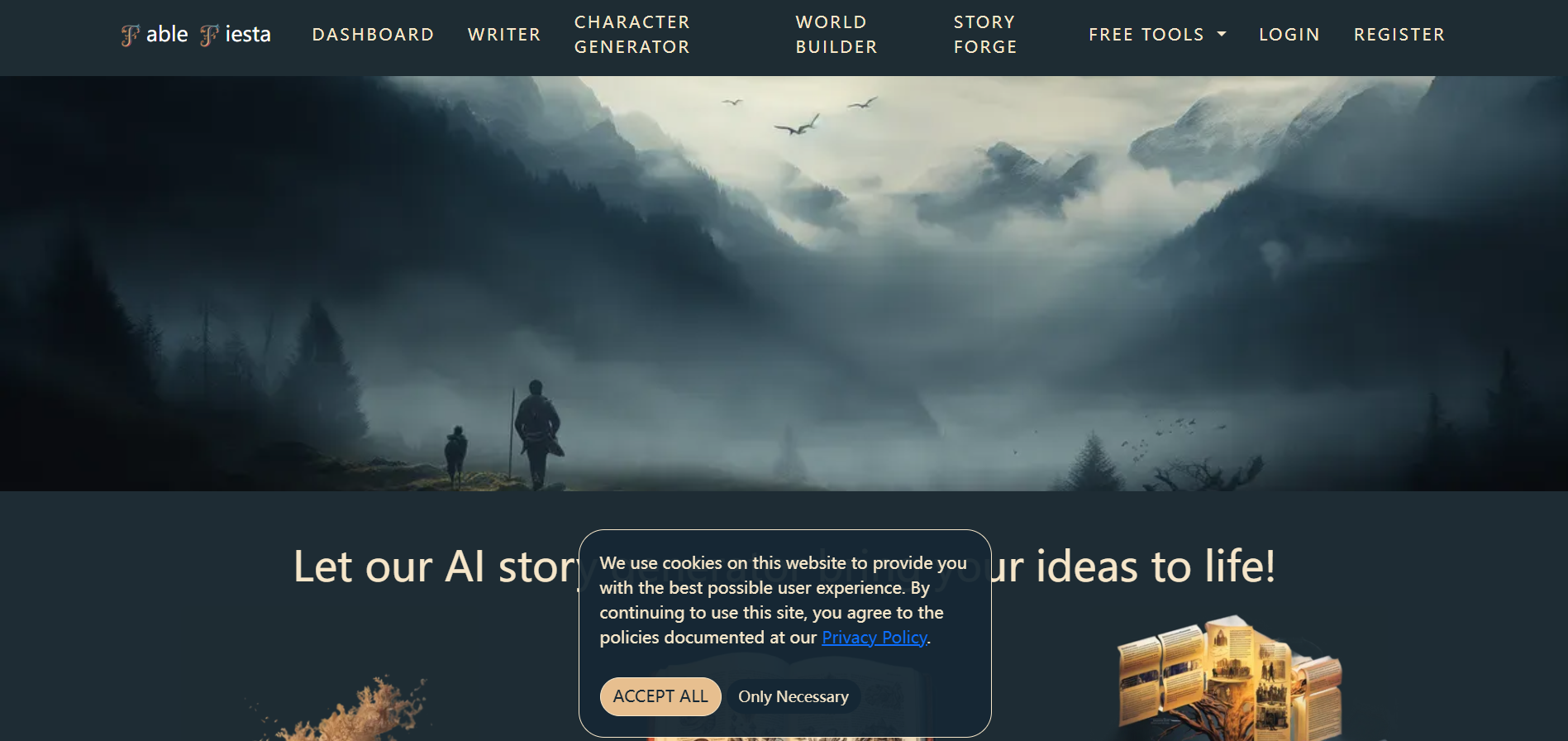1568x741 pixels.
Task: Open the Dashboard page
Action: tap(373, 35)
